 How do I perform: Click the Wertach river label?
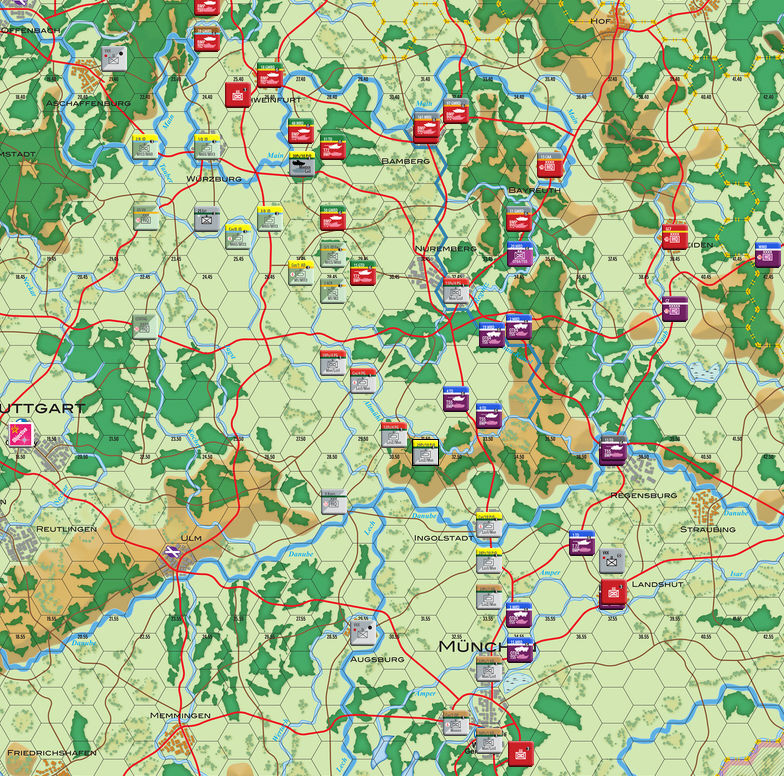coord(280,730)
